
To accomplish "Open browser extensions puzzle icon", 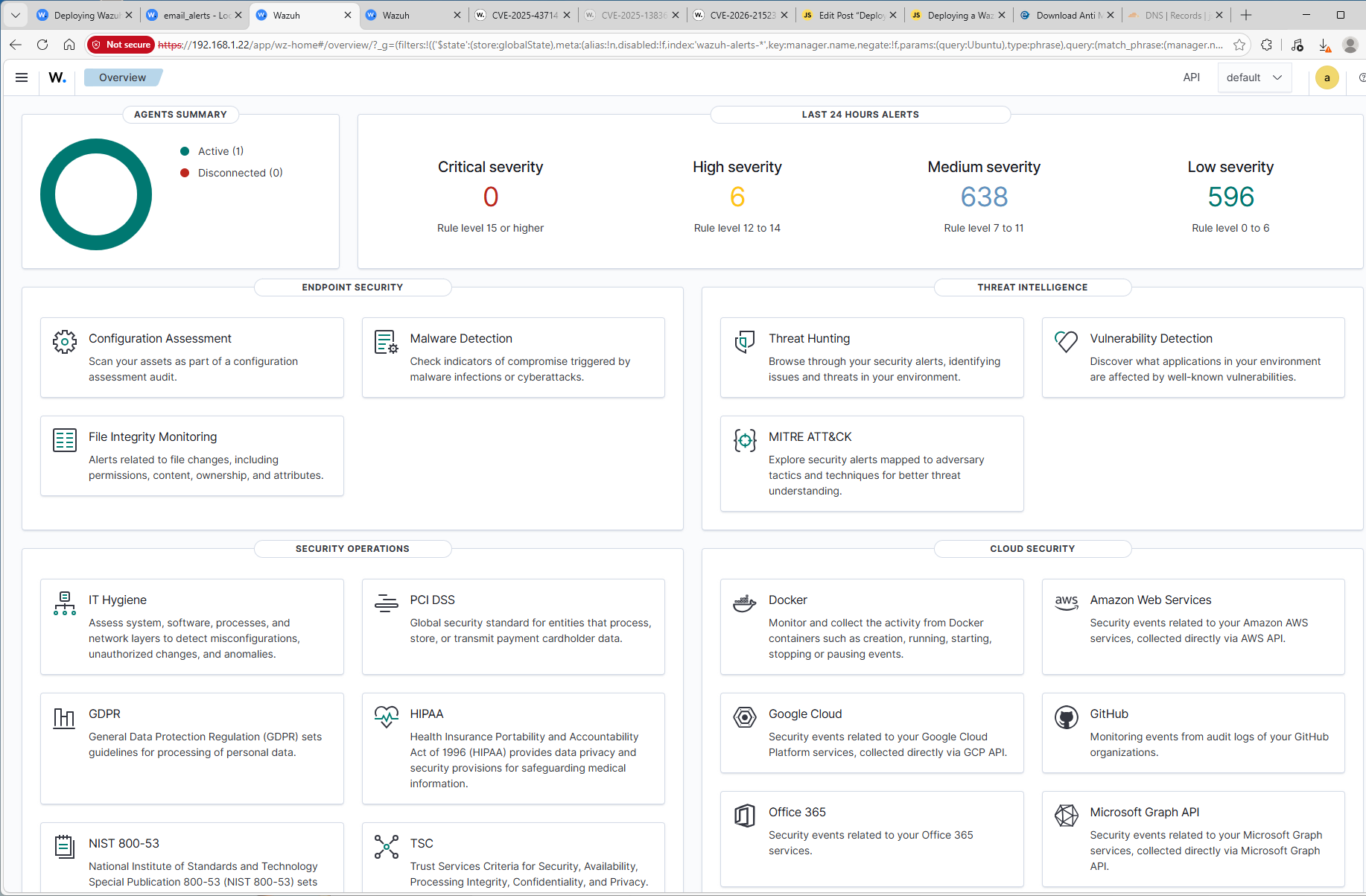I will coord(1266,45).
